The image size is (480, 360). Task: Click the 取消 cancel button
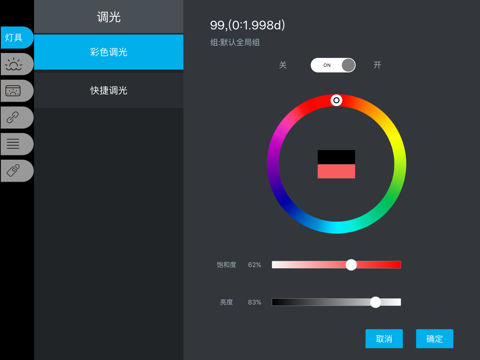(384, 339)
